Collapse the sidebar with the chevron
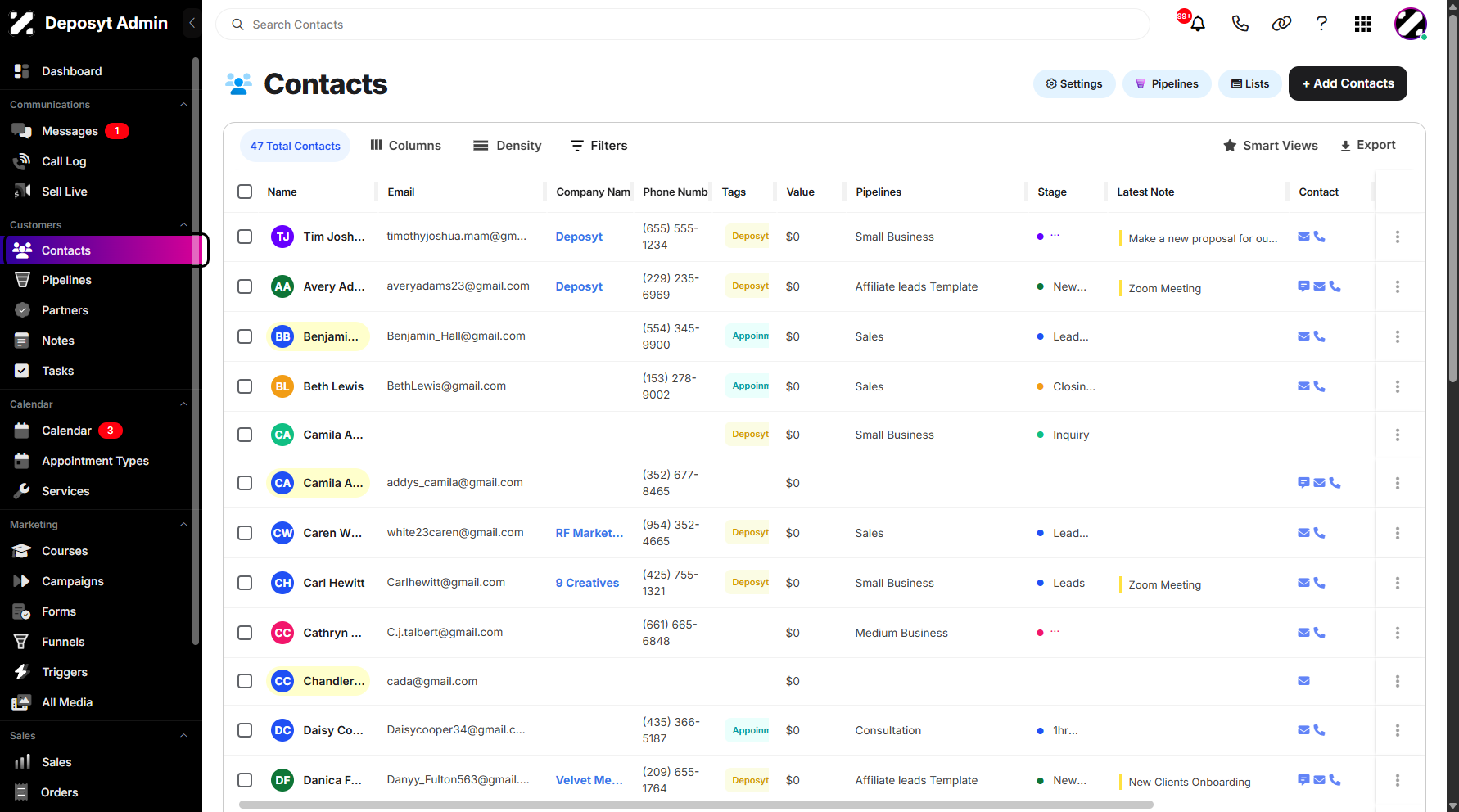The width and height of the screenshot is (1459, 812). (x=192, y=23)
